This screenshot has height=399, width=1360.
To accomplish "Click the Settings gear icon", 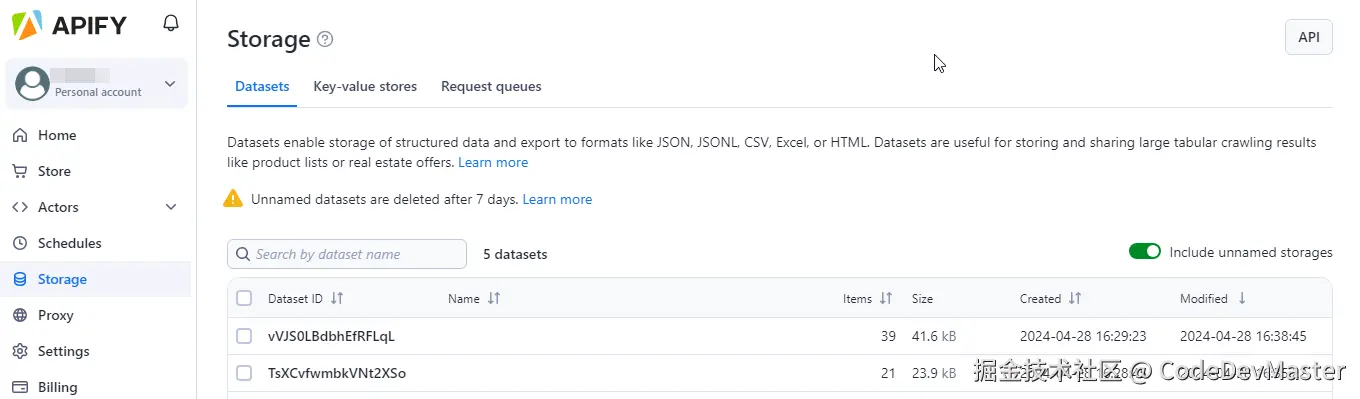I will coord(20,351).
